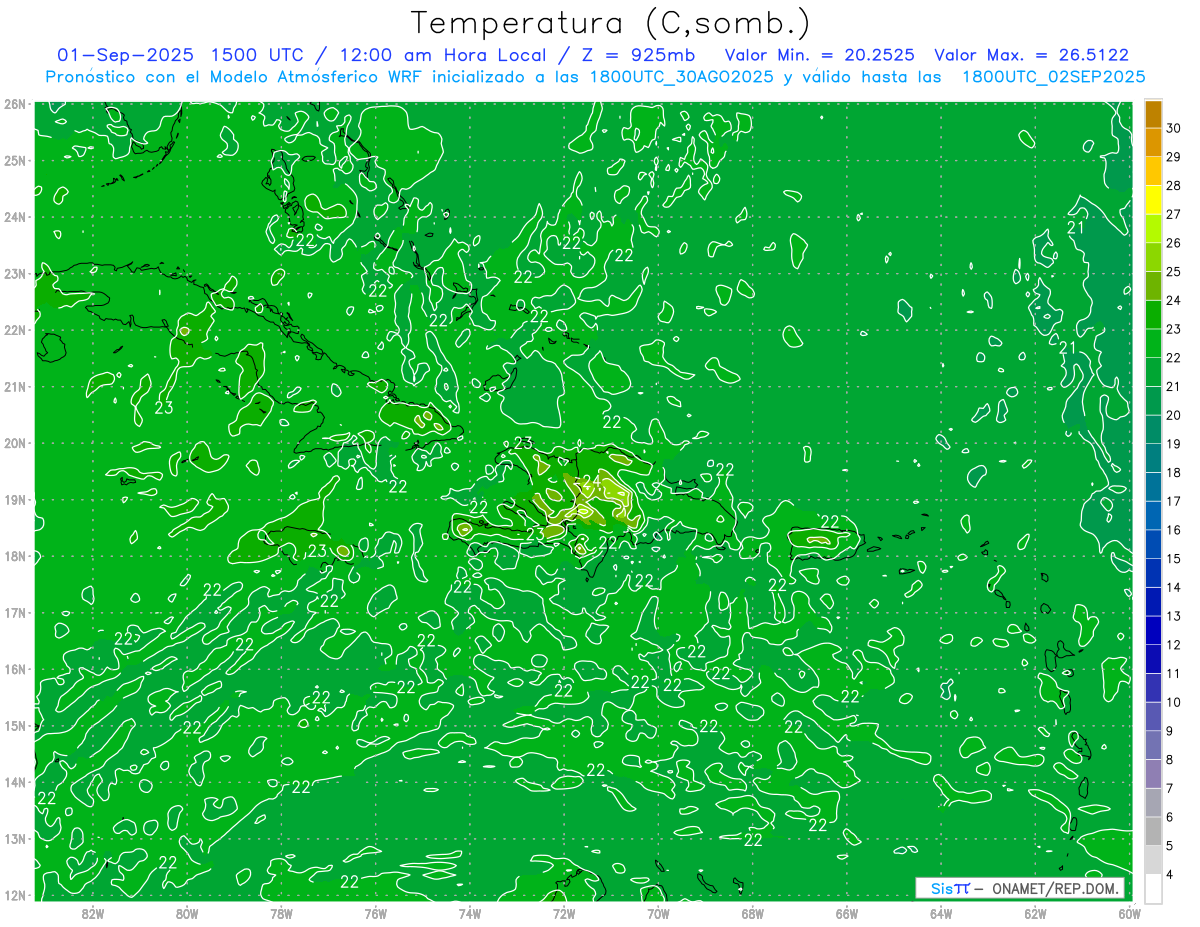Click the legend value "27"
This screenshot has height=927, width=1200.
(x=1173, y=213)
